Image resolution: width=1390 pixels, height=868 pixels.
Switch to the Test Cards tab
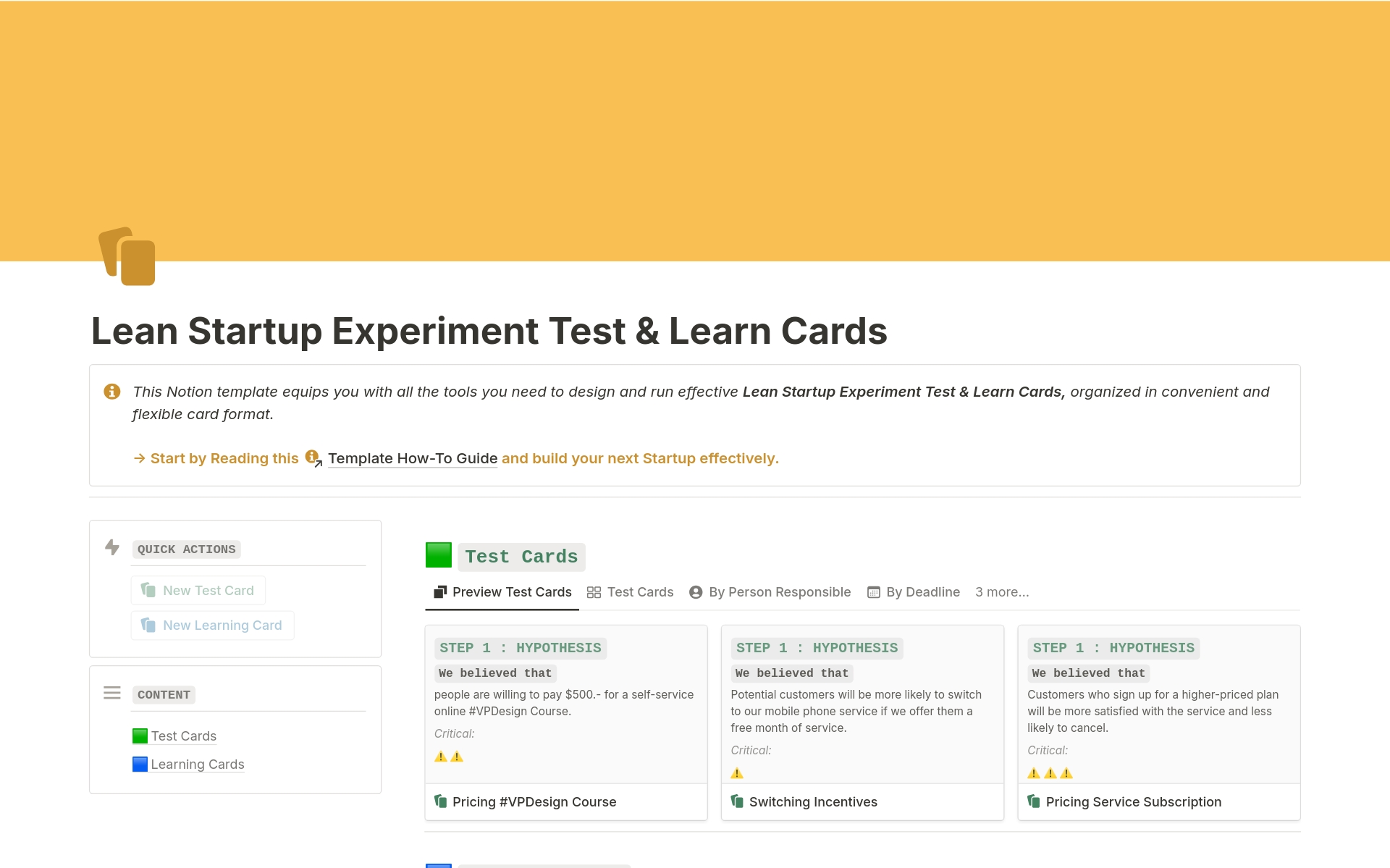point(641,591)
